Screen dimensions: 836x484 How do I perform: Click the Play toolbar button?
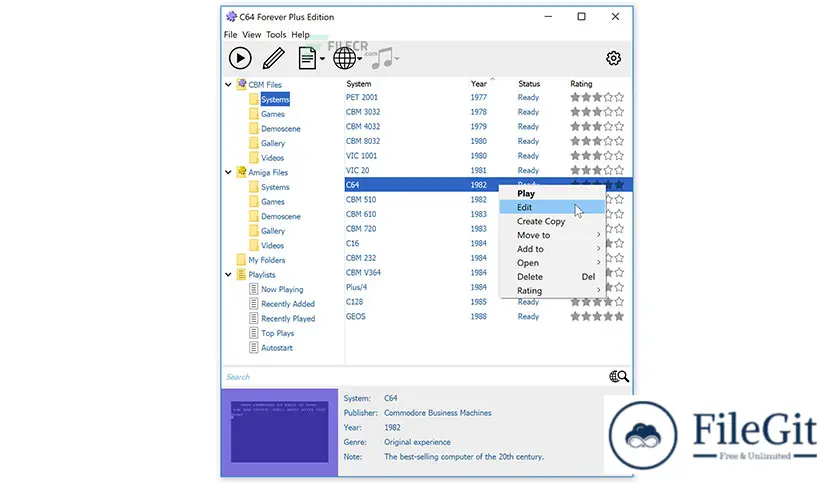click(x=240, y=58)
